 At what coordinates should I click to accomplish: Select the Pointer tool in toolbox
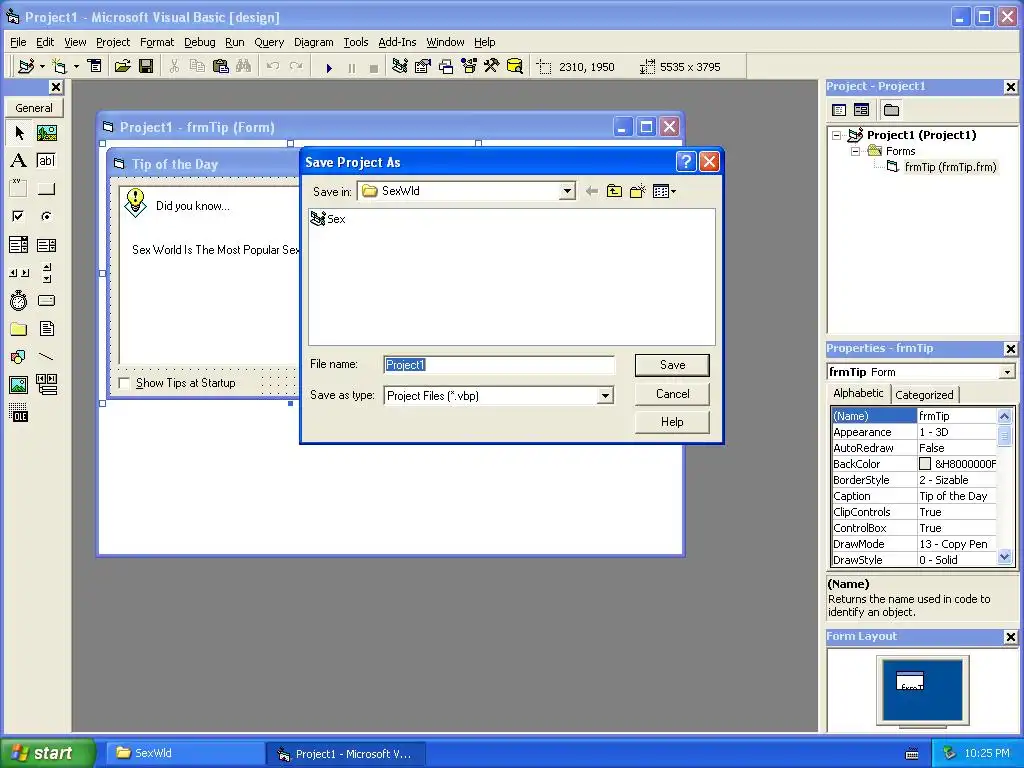pos(19,133)
